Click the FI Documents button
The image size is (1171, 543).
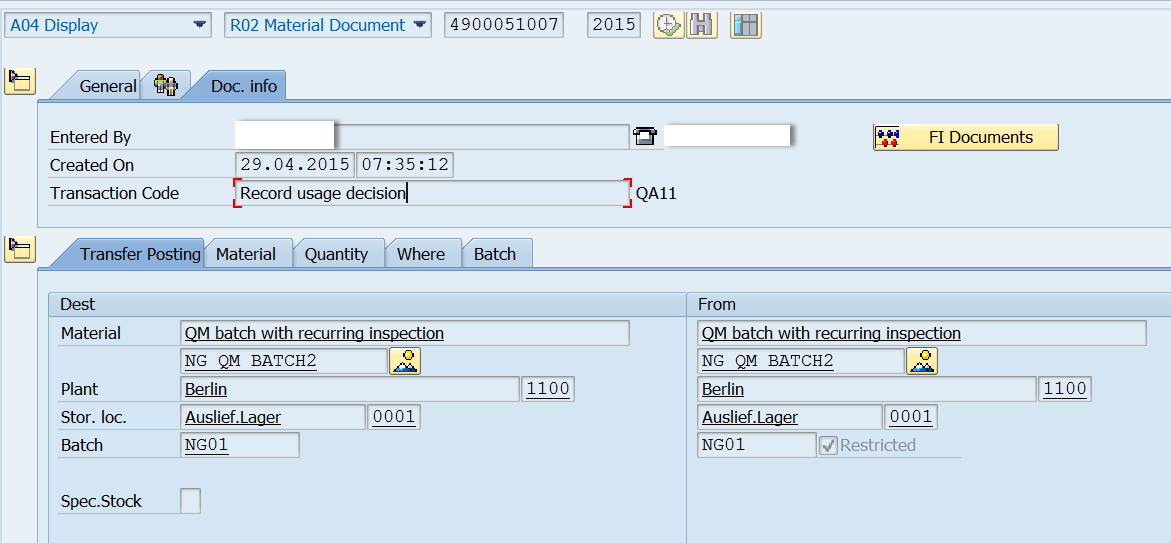point(966,137)
